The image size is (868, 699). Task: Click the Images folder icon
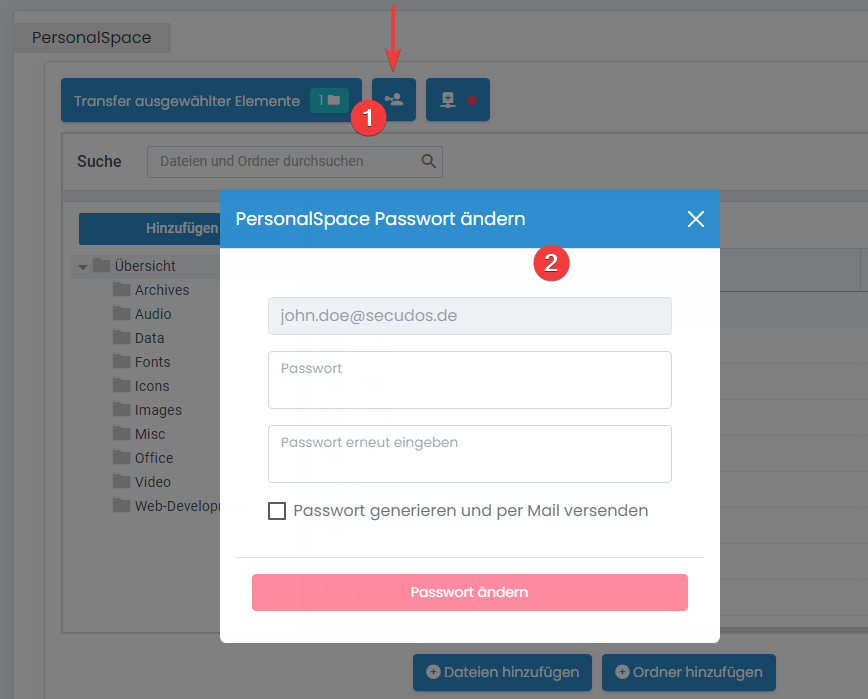[x=122, y=410]
